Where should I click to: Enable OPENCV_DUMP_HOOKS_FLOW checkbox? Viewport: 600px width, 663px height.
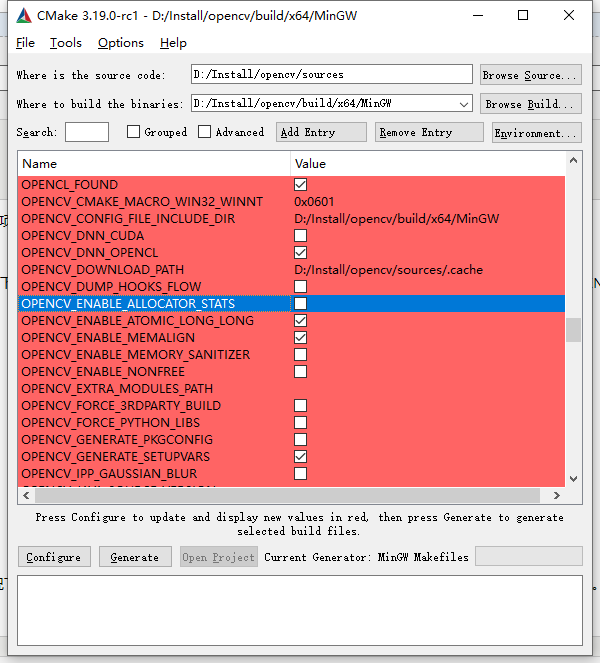tap(301, 286)
